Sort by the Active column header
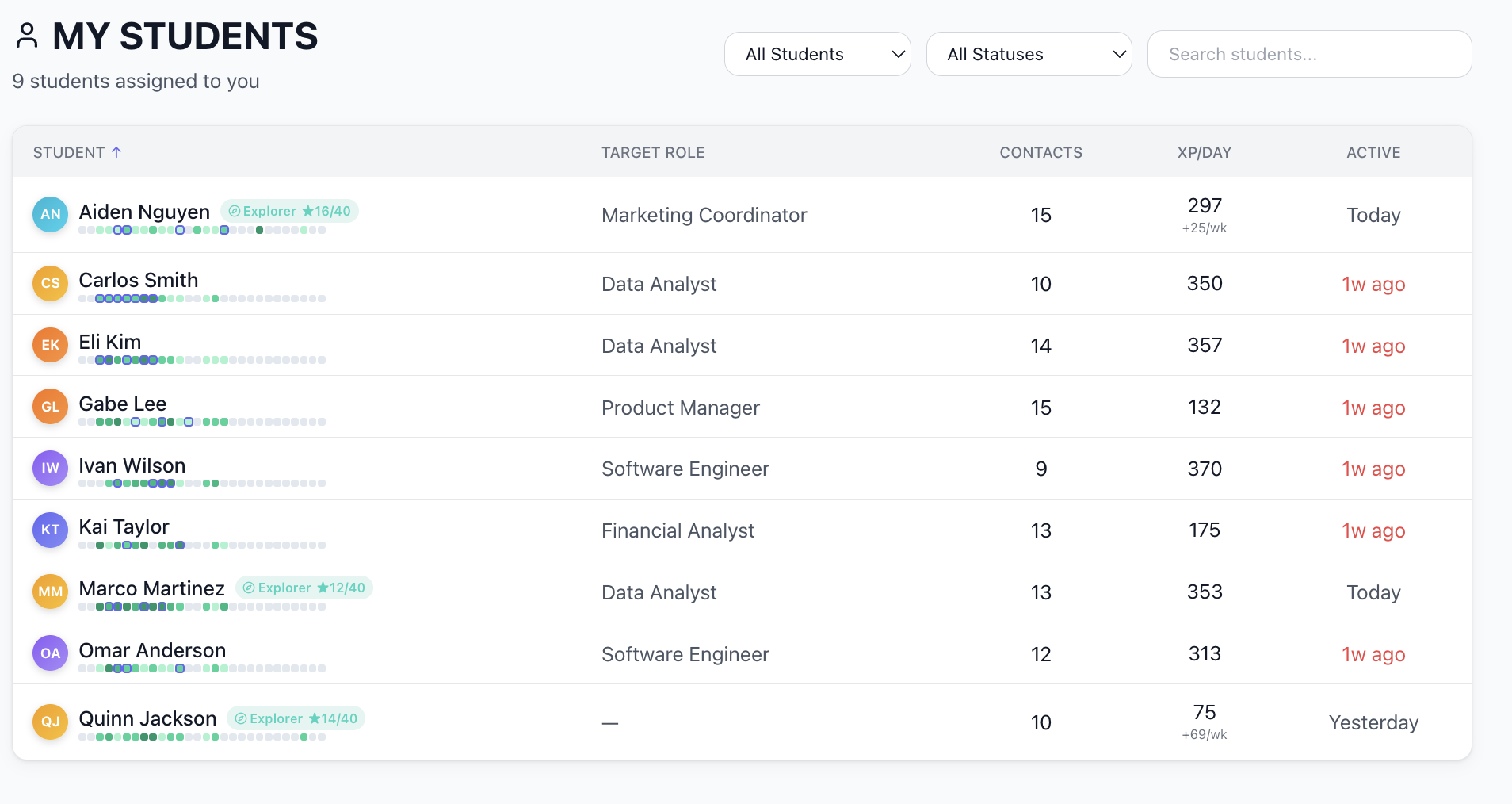Image resolution: width=1512 pixels, height=804 pixels. click(x=1373, y=152)
